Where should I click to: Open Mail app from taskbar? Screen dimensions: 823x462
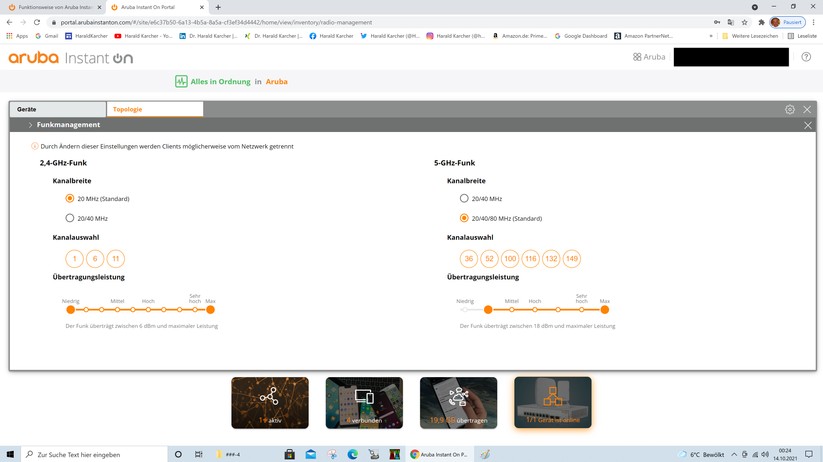point(311,454)
